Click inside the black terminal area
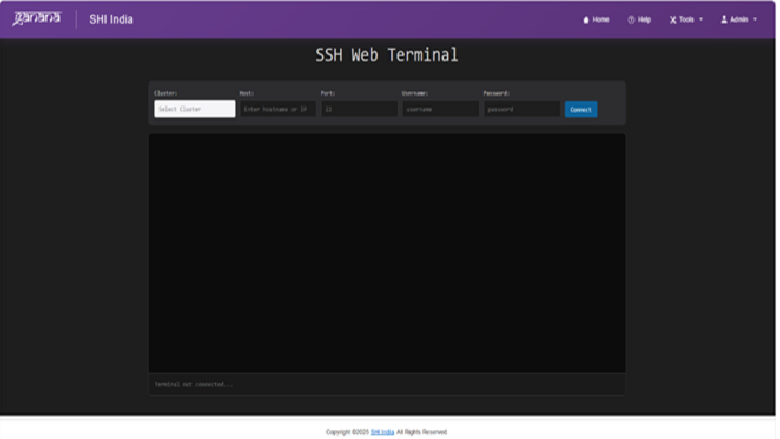Screen dimensions: 780x439 coord(387,253)
